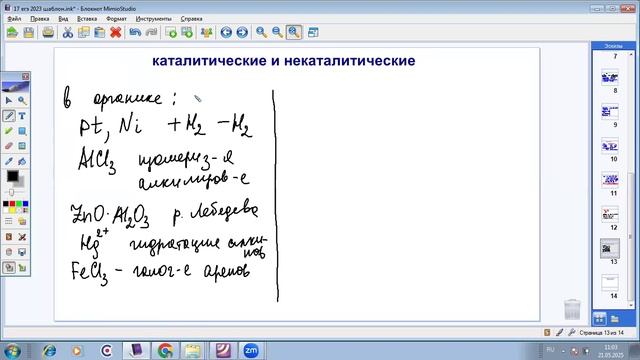
Task: Open the Инструменты menu
Action: click(x=153, y=19)
